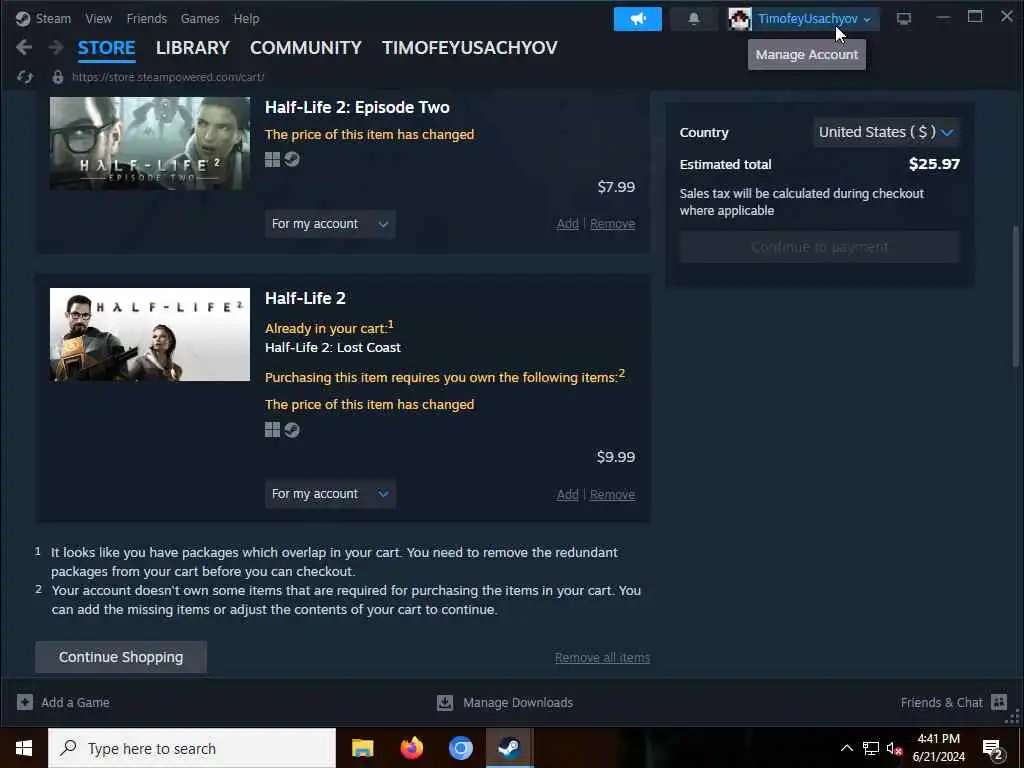Click the Steam logo icon in menu bar
1024x768 pixels.
click(23, 18)
